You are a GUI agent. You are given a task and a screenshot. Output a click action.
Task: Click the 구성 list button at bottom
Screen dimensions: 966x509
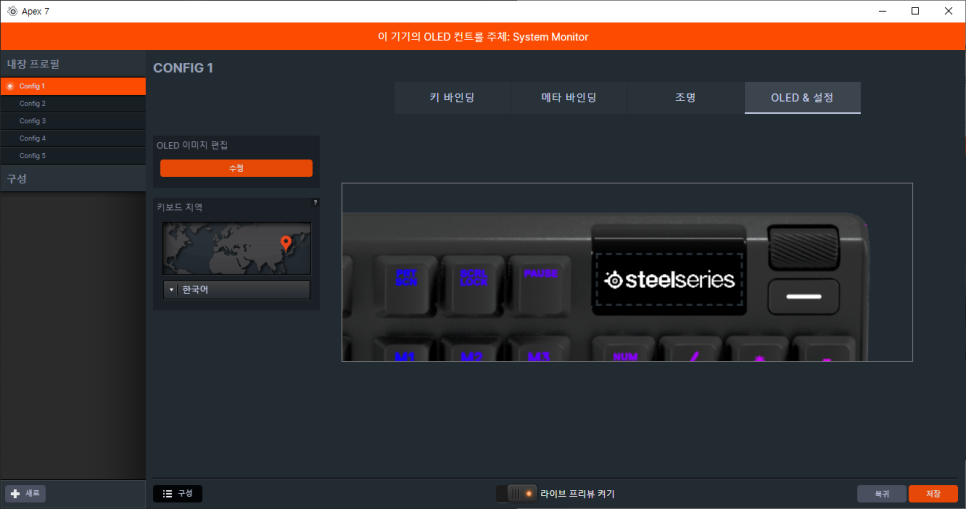pos(177,494)
